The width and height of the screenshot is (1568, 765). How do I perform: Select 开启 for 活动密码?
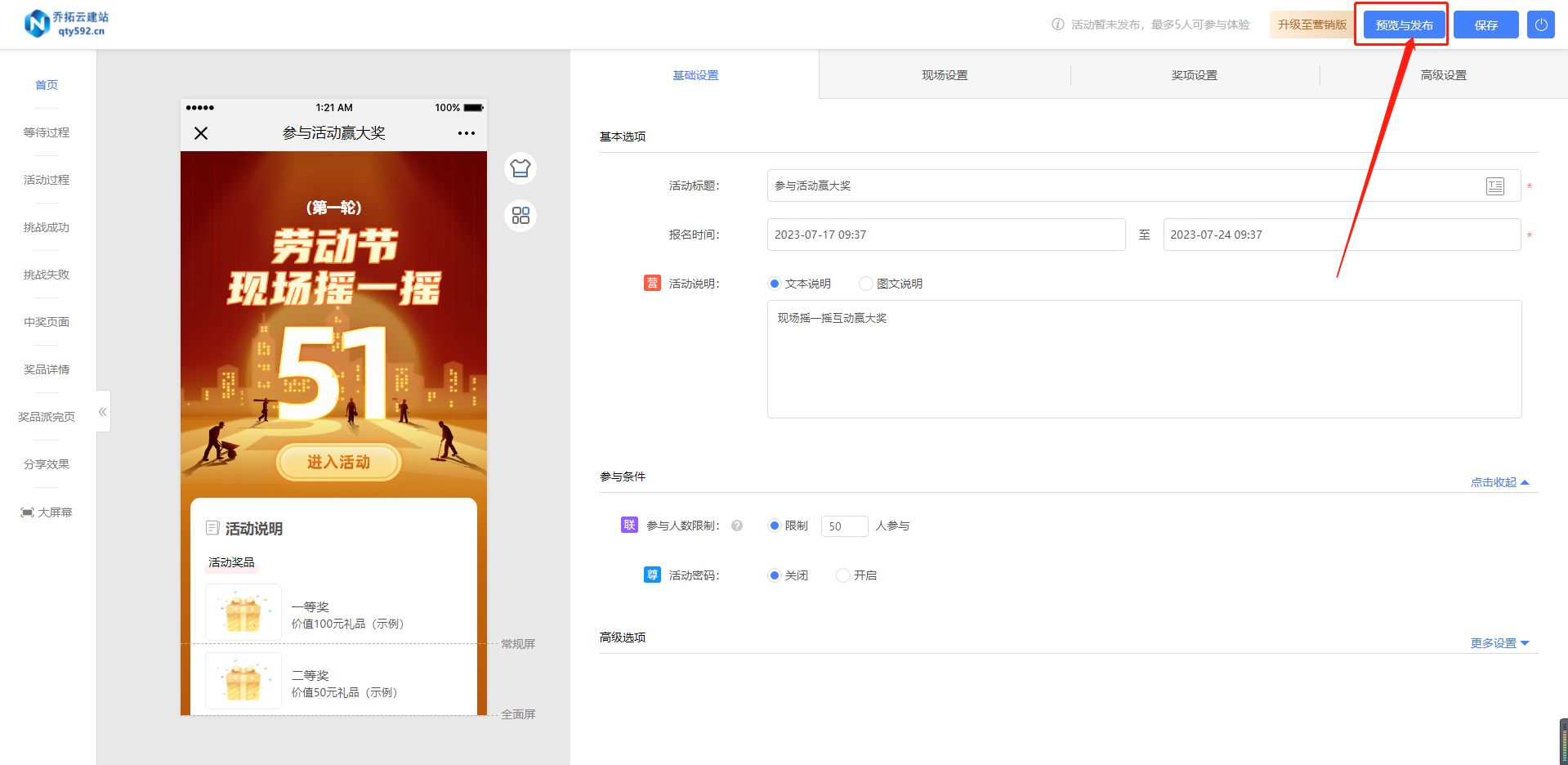(x=842, y=575)
